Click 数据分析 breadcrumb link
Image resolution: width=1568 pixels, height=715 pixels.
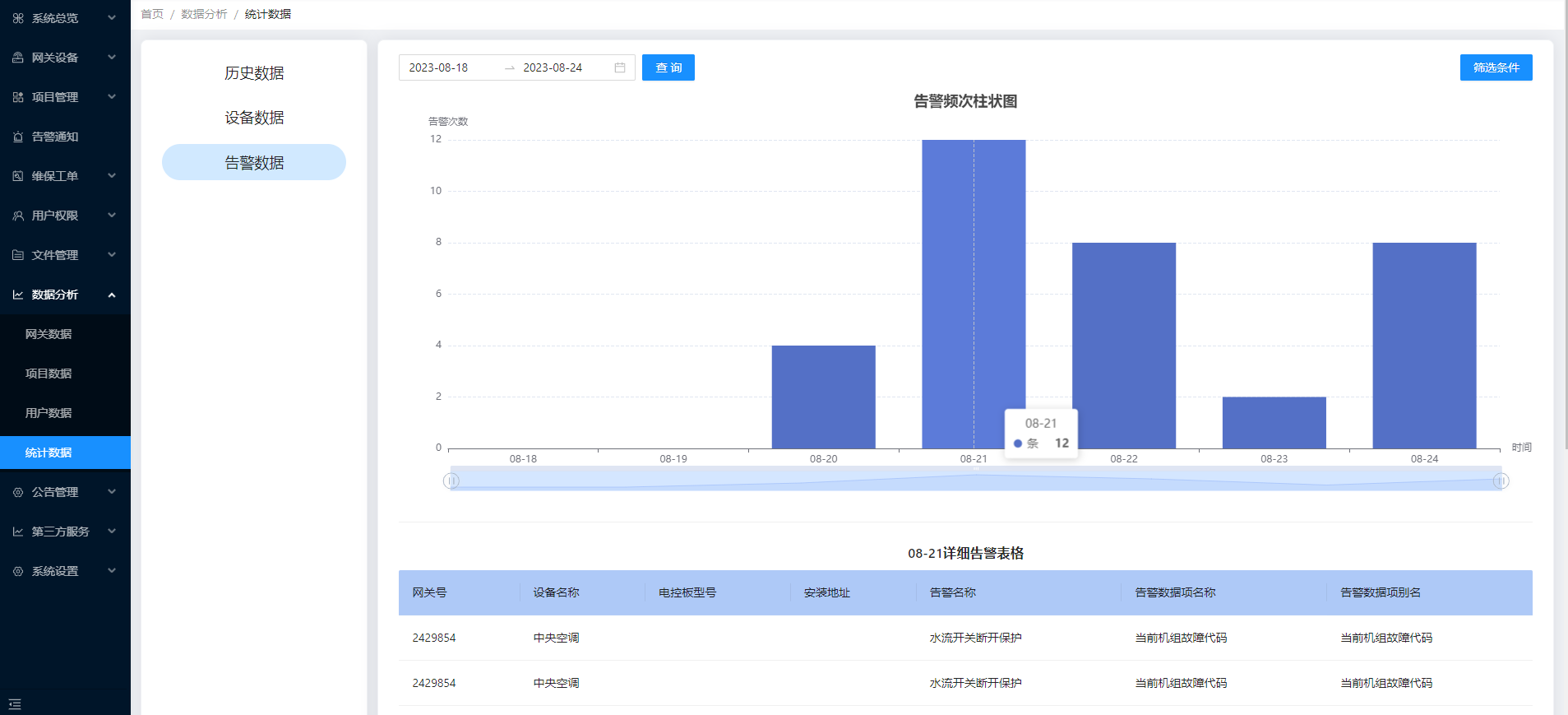point(204,14)
